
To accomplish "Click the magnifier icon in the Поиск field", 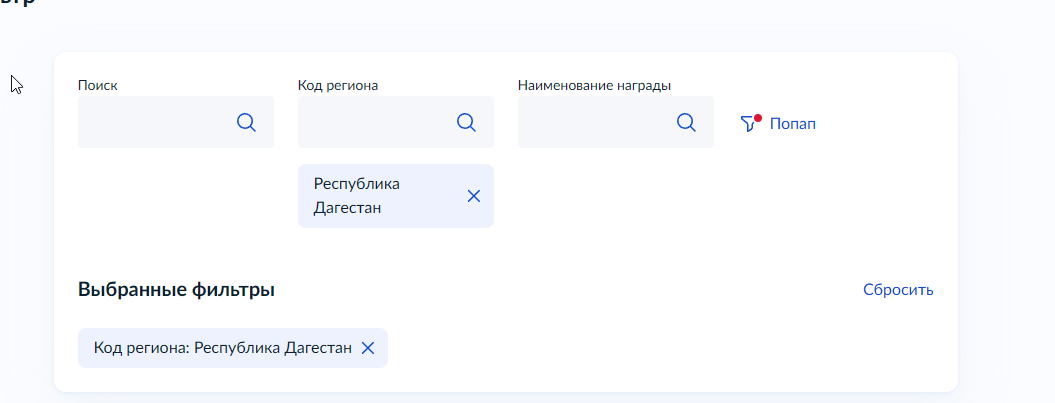I will tap(246, 122).
